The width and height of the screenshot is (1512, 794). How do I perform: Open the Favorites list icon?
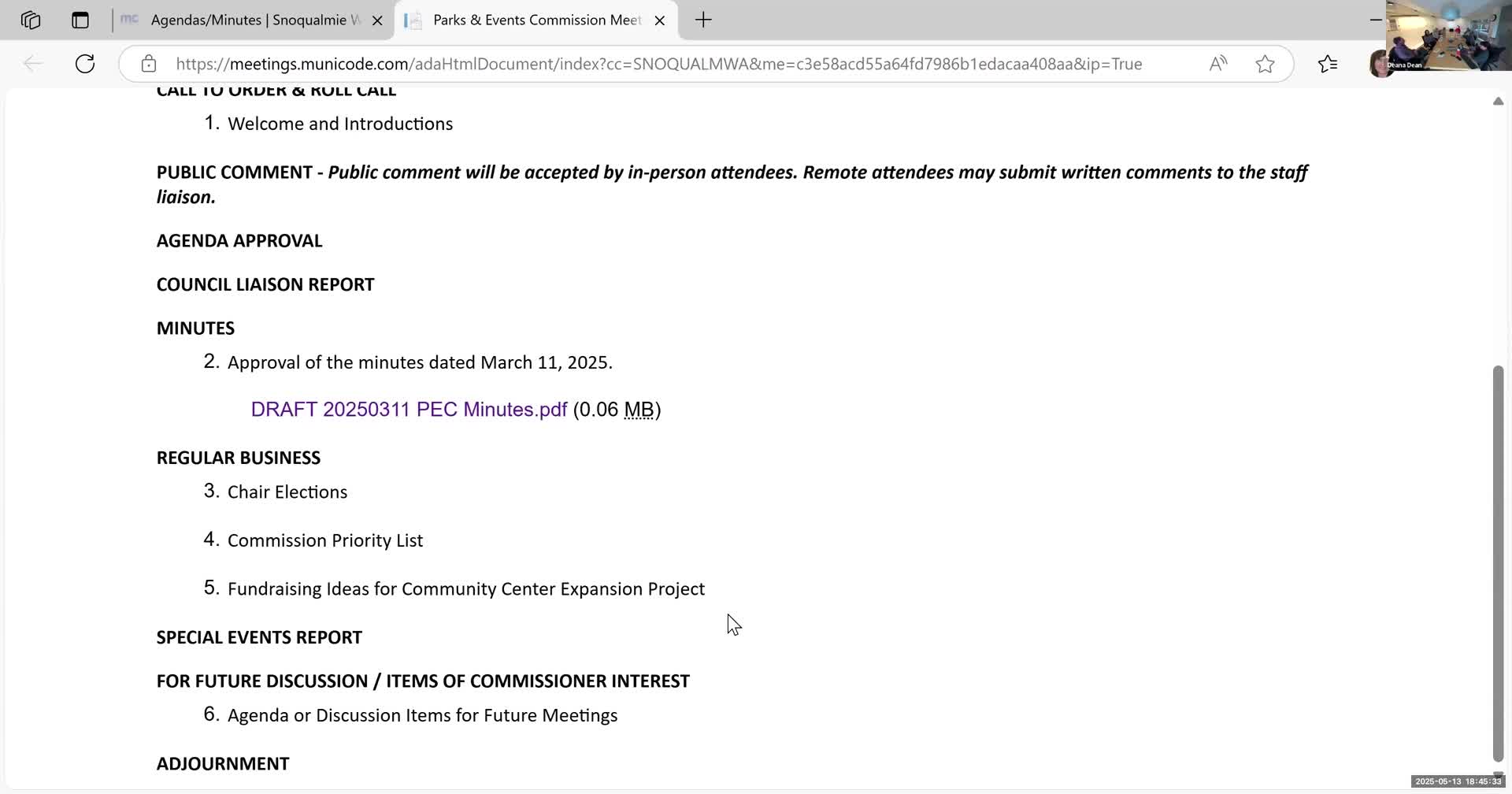[x=1328, y=64]
